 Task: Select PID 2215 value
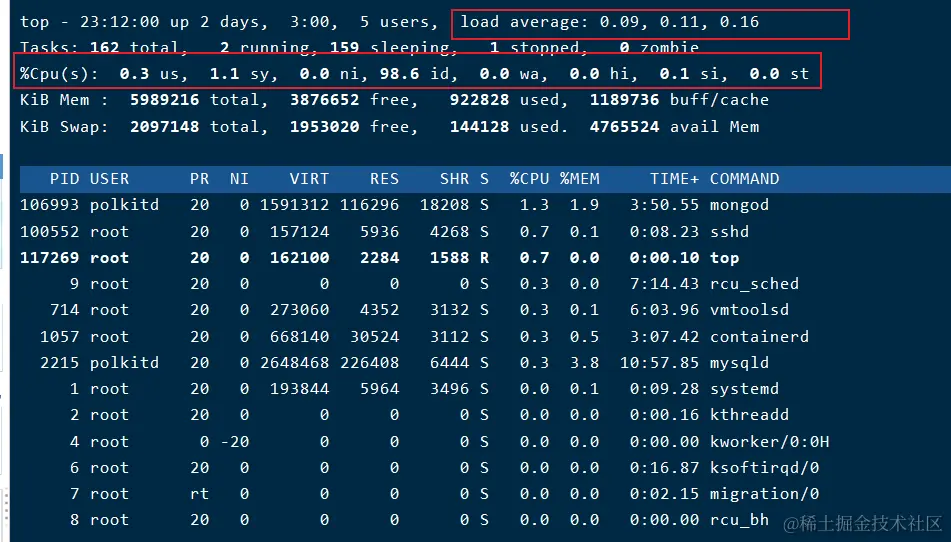(x=59, y=363)
